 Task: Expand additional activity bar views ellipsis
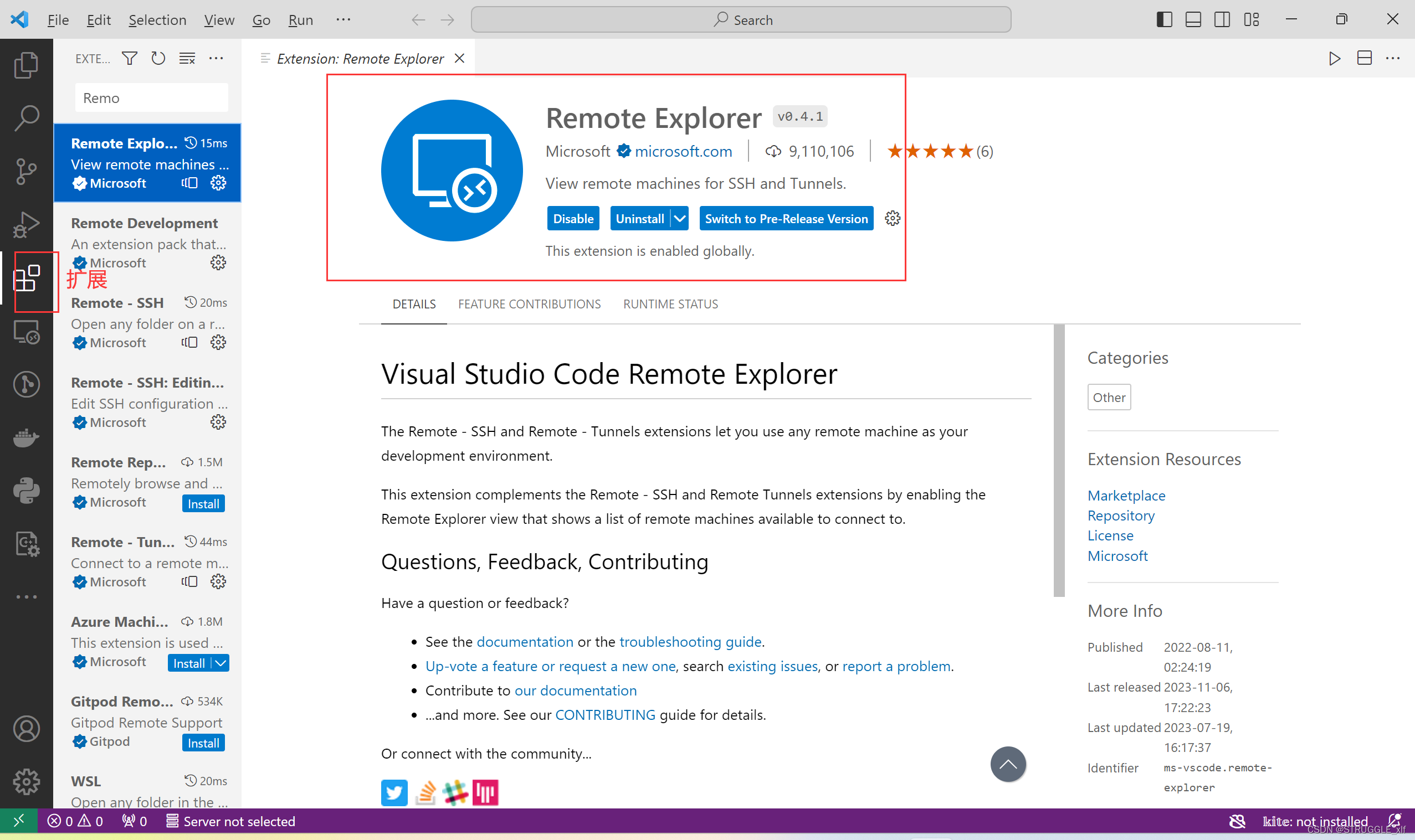pyautogui.click(x=26, y=596)
